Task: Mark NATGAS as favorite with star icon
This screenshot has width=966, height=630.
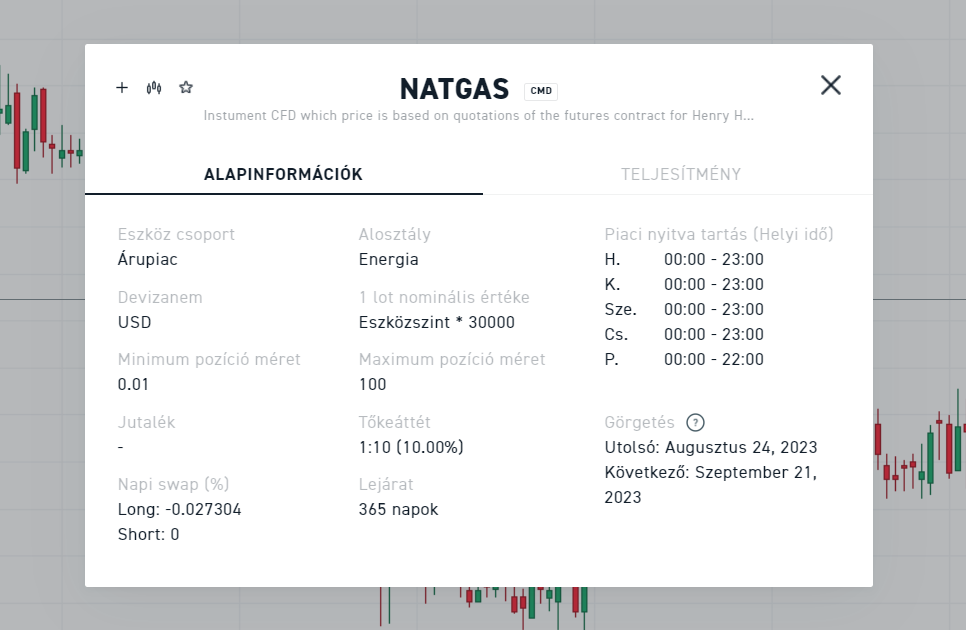Action: [x=186, y=87]
